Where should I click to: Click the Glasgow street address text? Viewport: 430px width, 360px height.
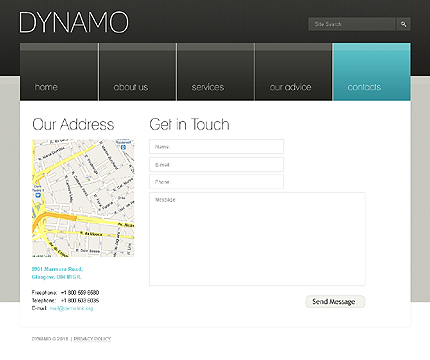click(57, 273)
